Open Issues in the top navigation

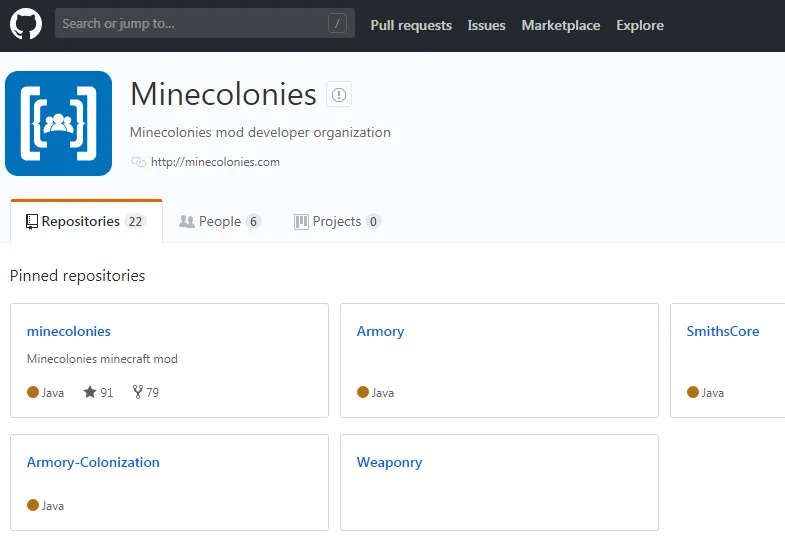486,25
